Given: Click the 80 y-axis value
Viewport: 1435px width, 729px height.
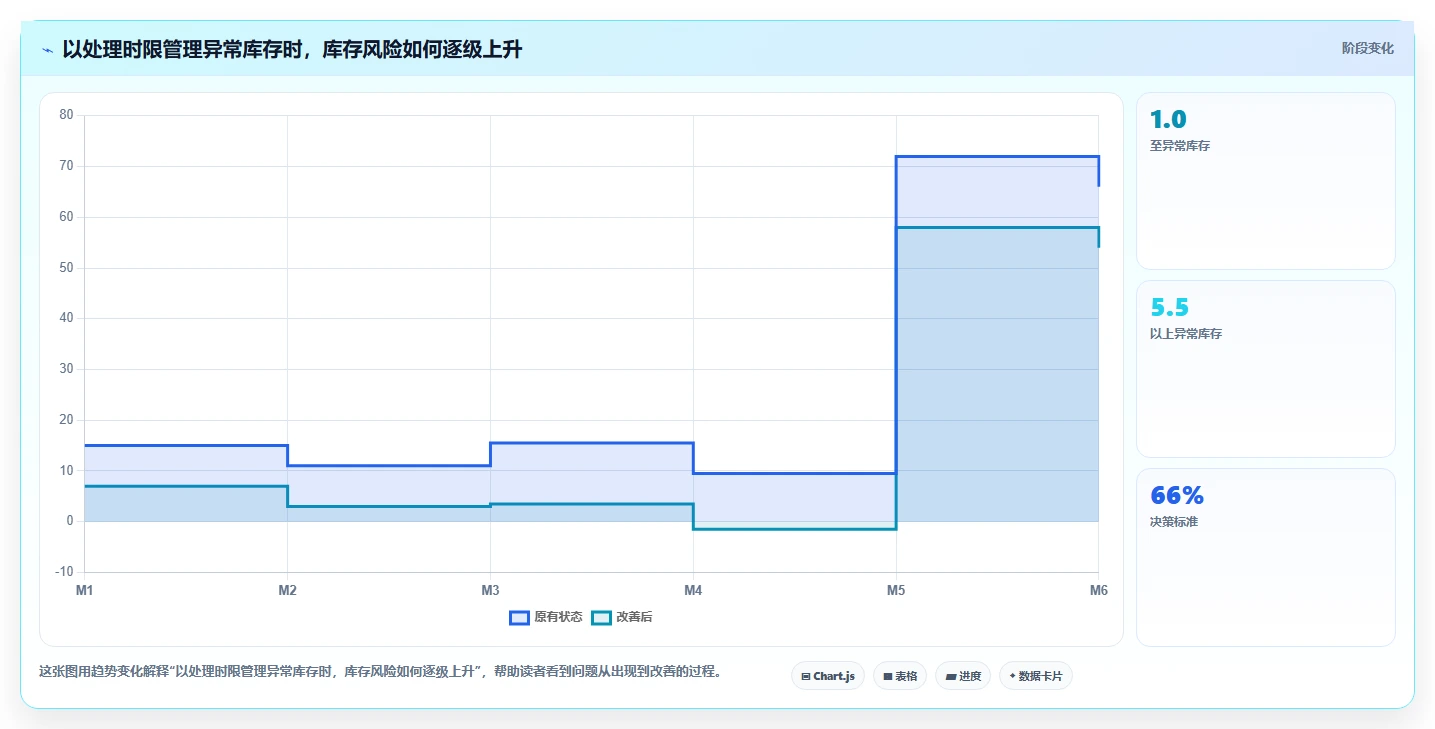Looking at the screenshot, I should (x=66, y=115).
